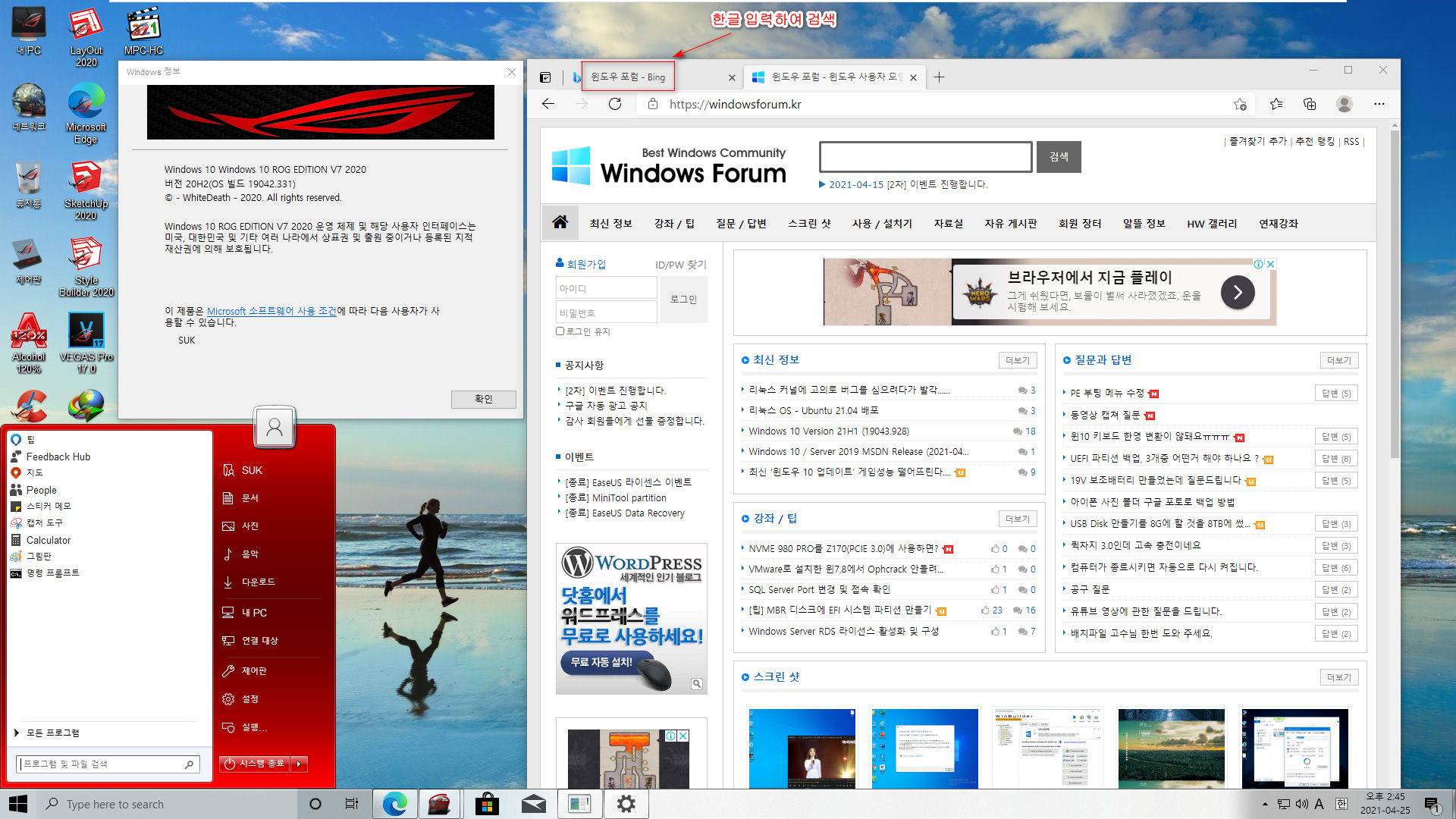This screenshot has width=1456, height=819.
Task: Open Style Builder 2020 desktop shortcut
Action: tap(86, 266)
